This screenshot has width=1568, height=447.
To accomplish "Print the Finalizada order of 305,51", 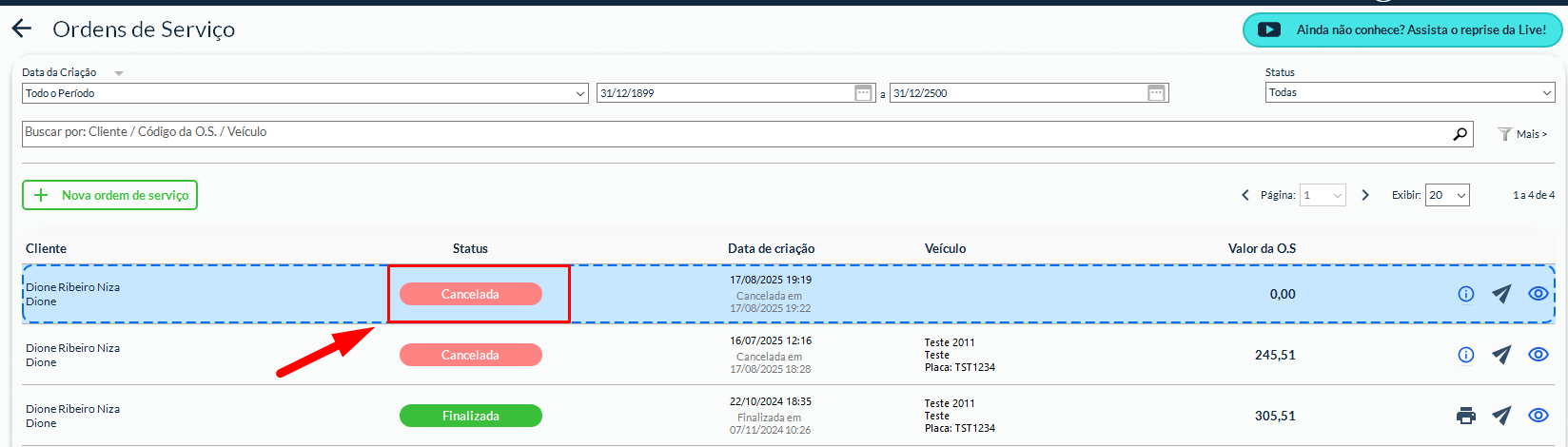I will point(1465,416).
